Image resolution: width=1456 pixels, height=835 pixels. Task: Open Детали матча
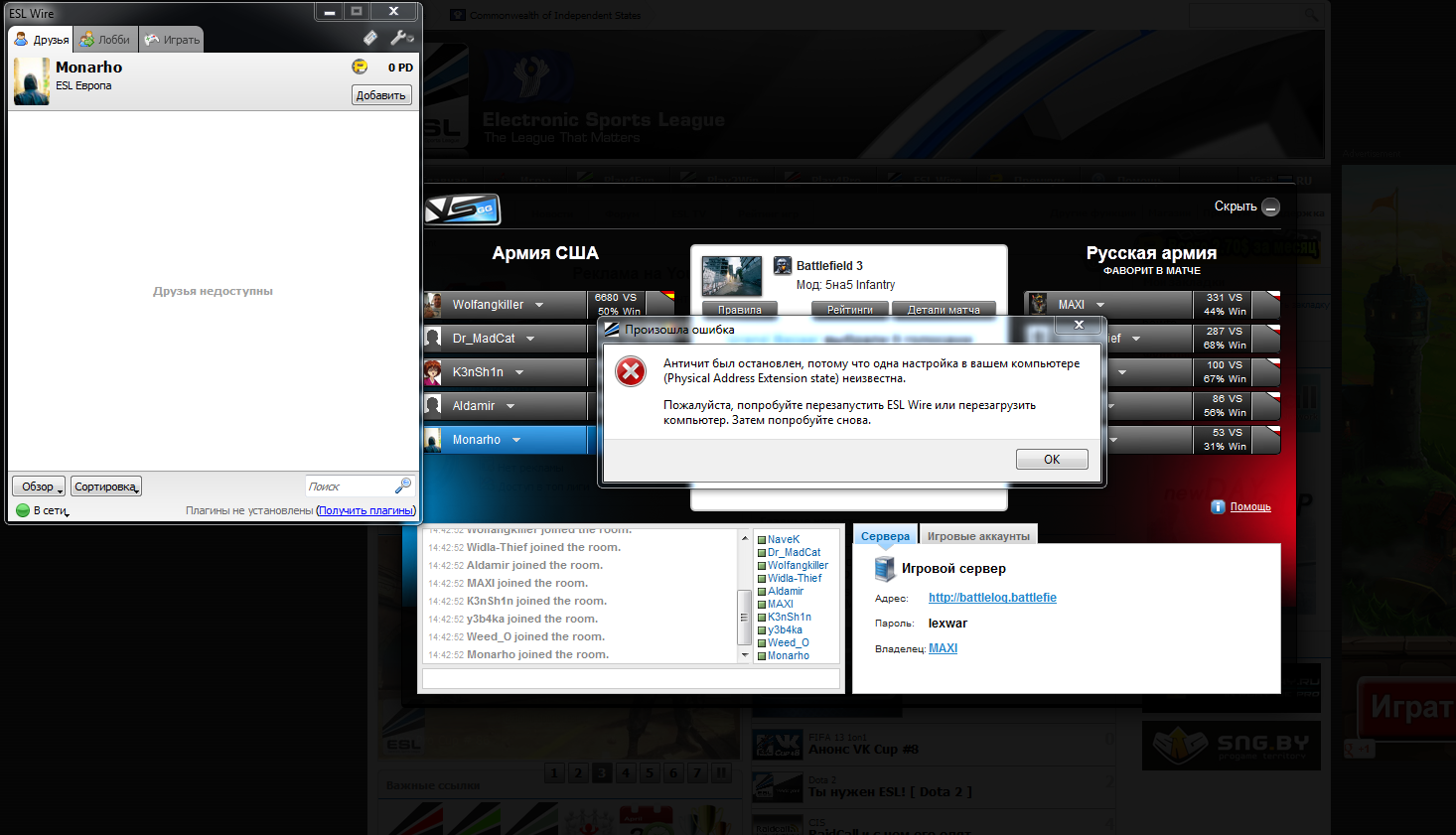[x=944, y=309]
